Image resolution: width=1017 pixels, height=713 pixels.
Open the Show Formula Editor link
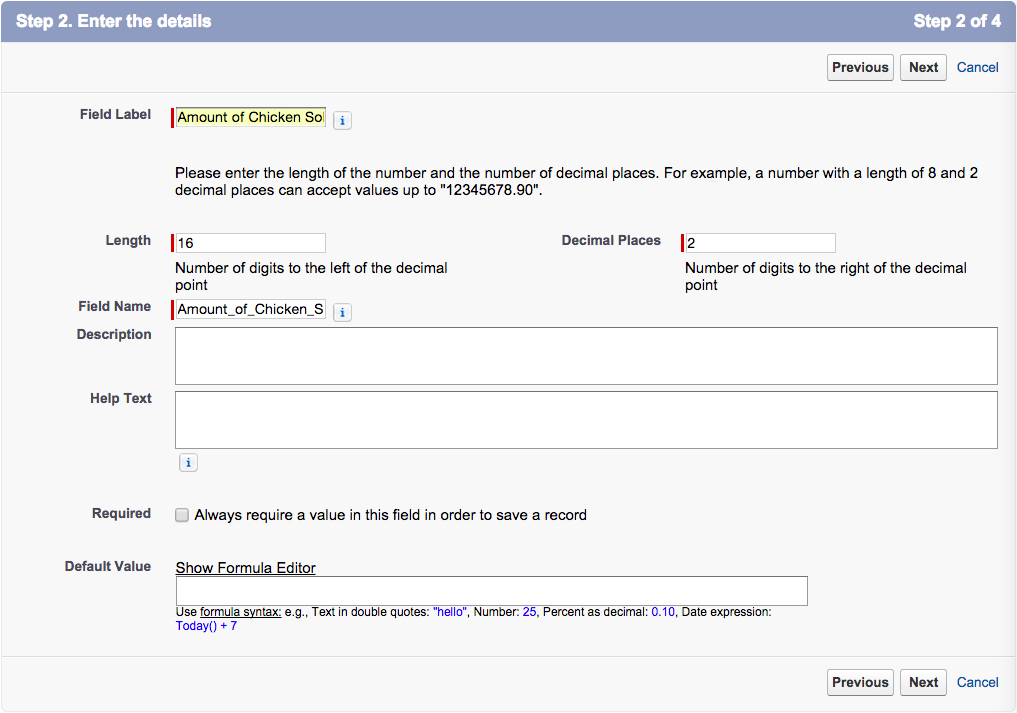(x=245, y=568)
